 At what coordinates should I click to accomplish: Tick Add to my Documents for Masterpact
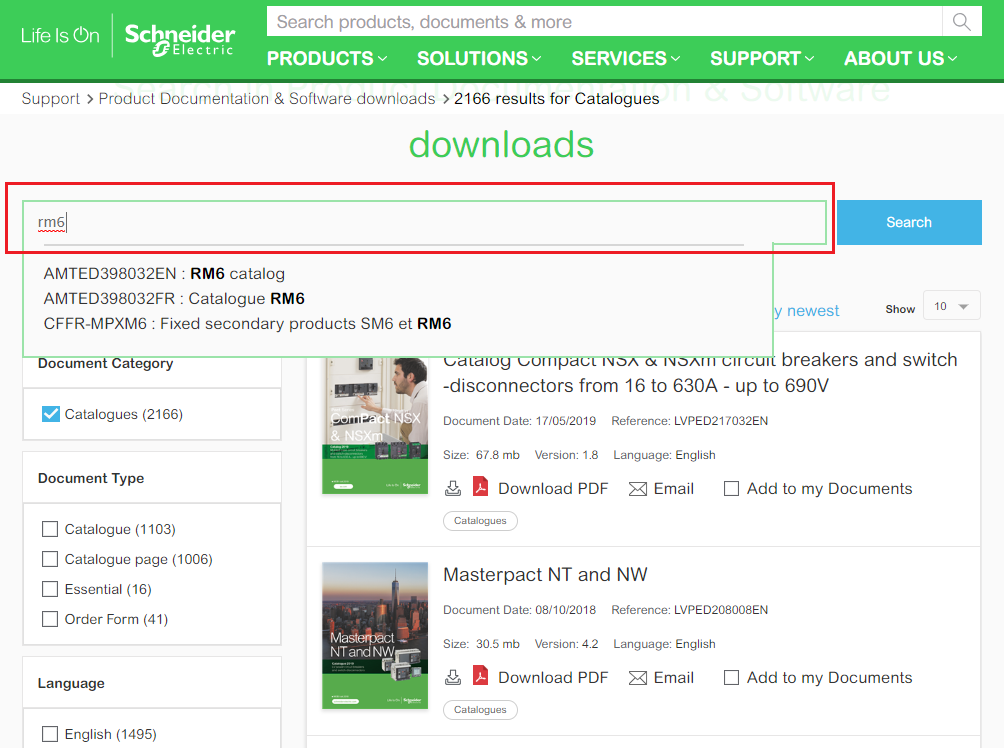tap(731, 677)
